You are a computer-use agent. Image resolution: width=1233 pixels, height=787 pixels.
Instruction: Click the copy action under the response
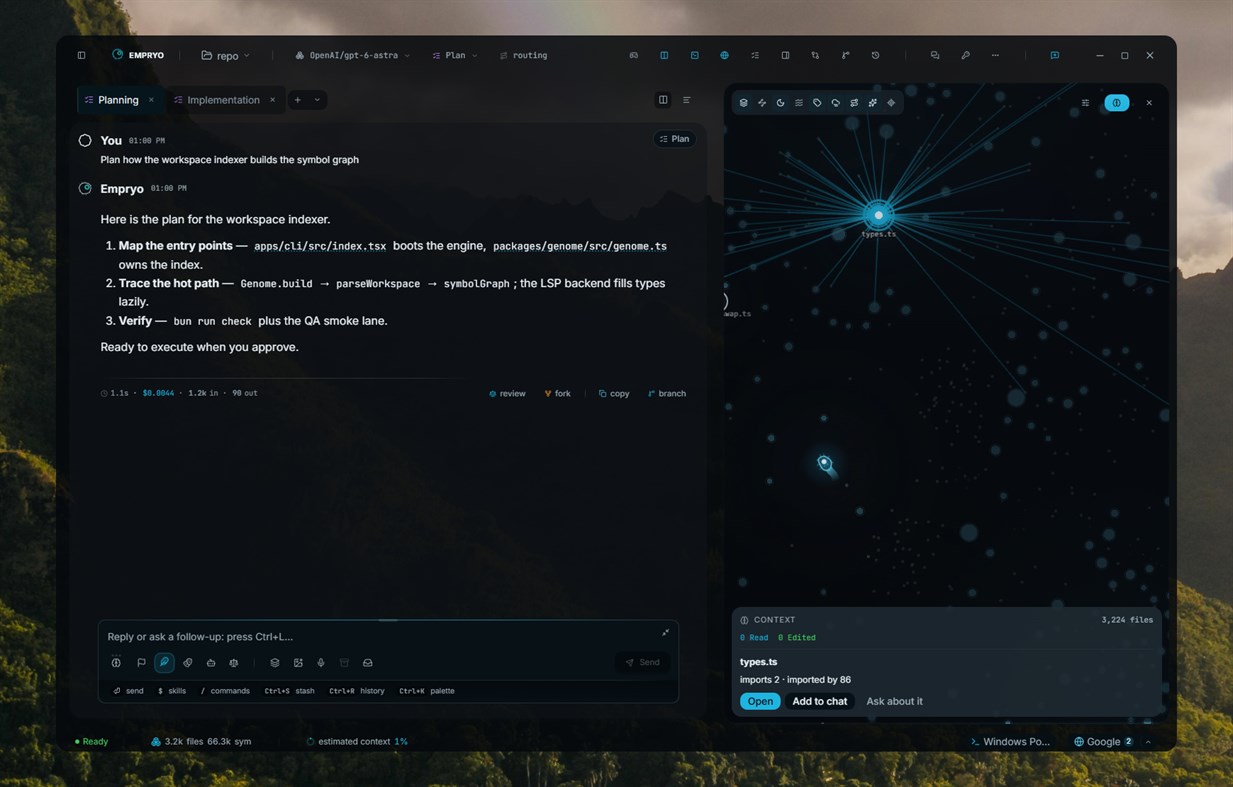tap(614, 394)
